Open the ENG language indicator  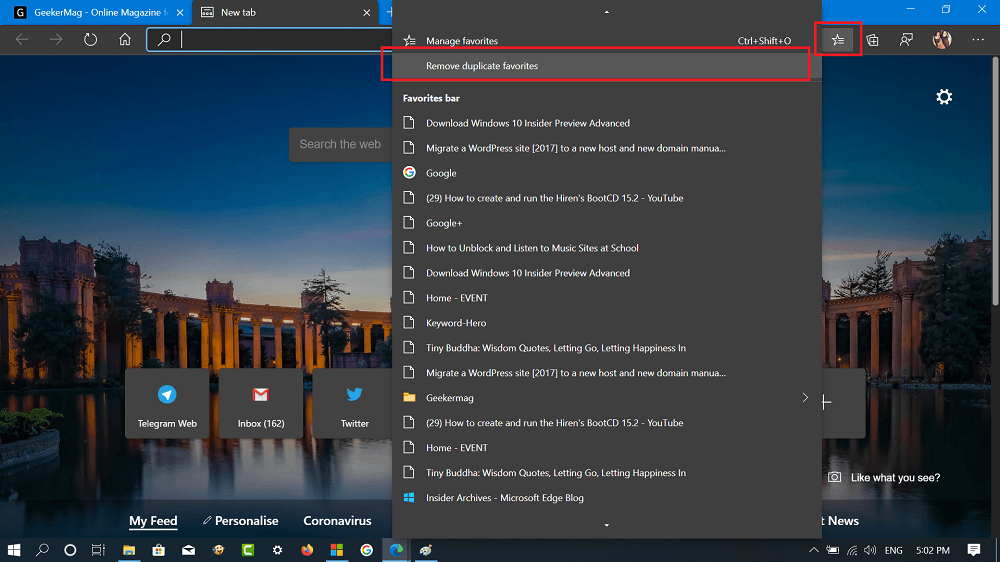[893, 550]
